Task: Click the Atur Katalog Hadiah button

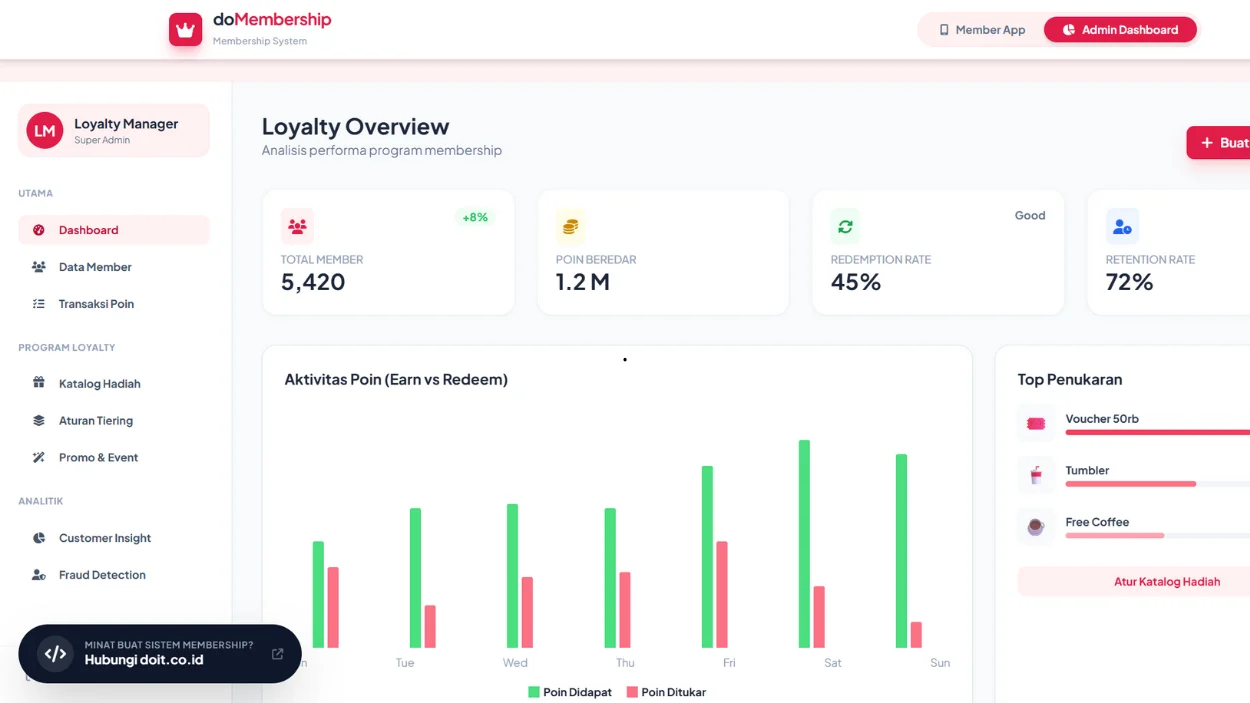Action: [x=1166, y=582]
